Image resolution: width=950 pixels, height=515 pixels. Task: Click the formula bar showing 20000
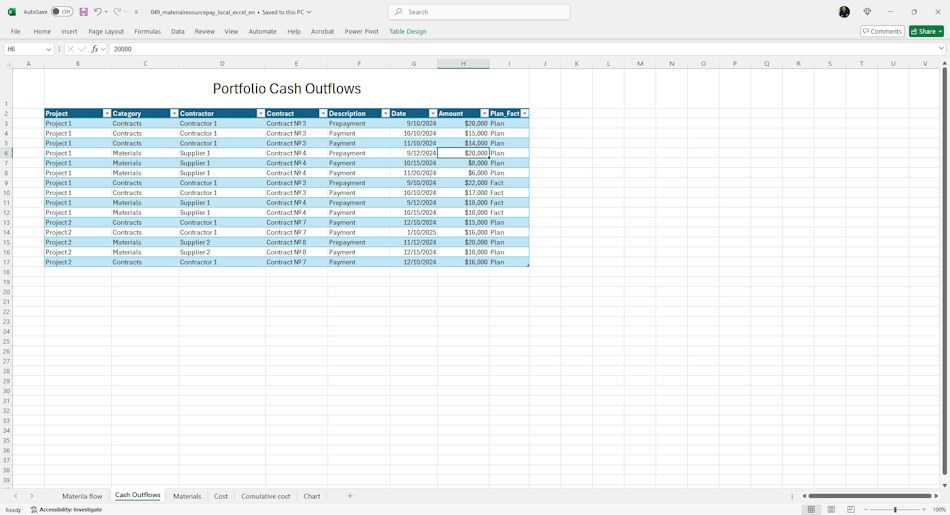coord(523,49)
